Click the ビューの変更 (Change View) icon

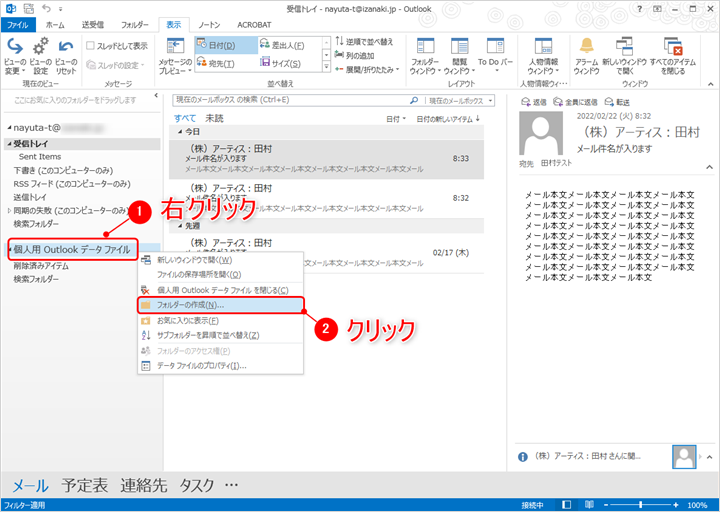click(15, 56)
